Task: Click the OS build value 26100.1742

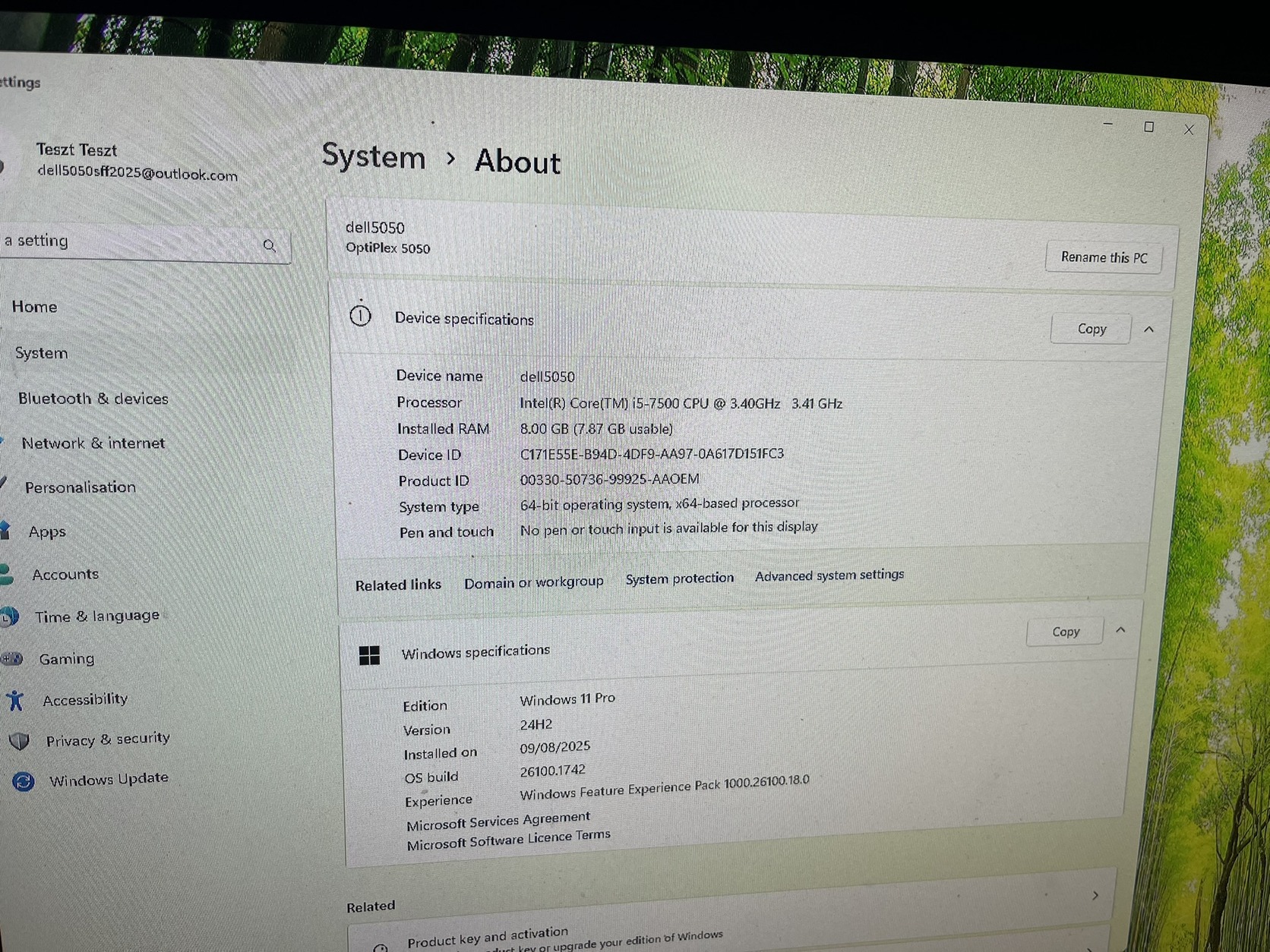Action: (x=552, y=771)
